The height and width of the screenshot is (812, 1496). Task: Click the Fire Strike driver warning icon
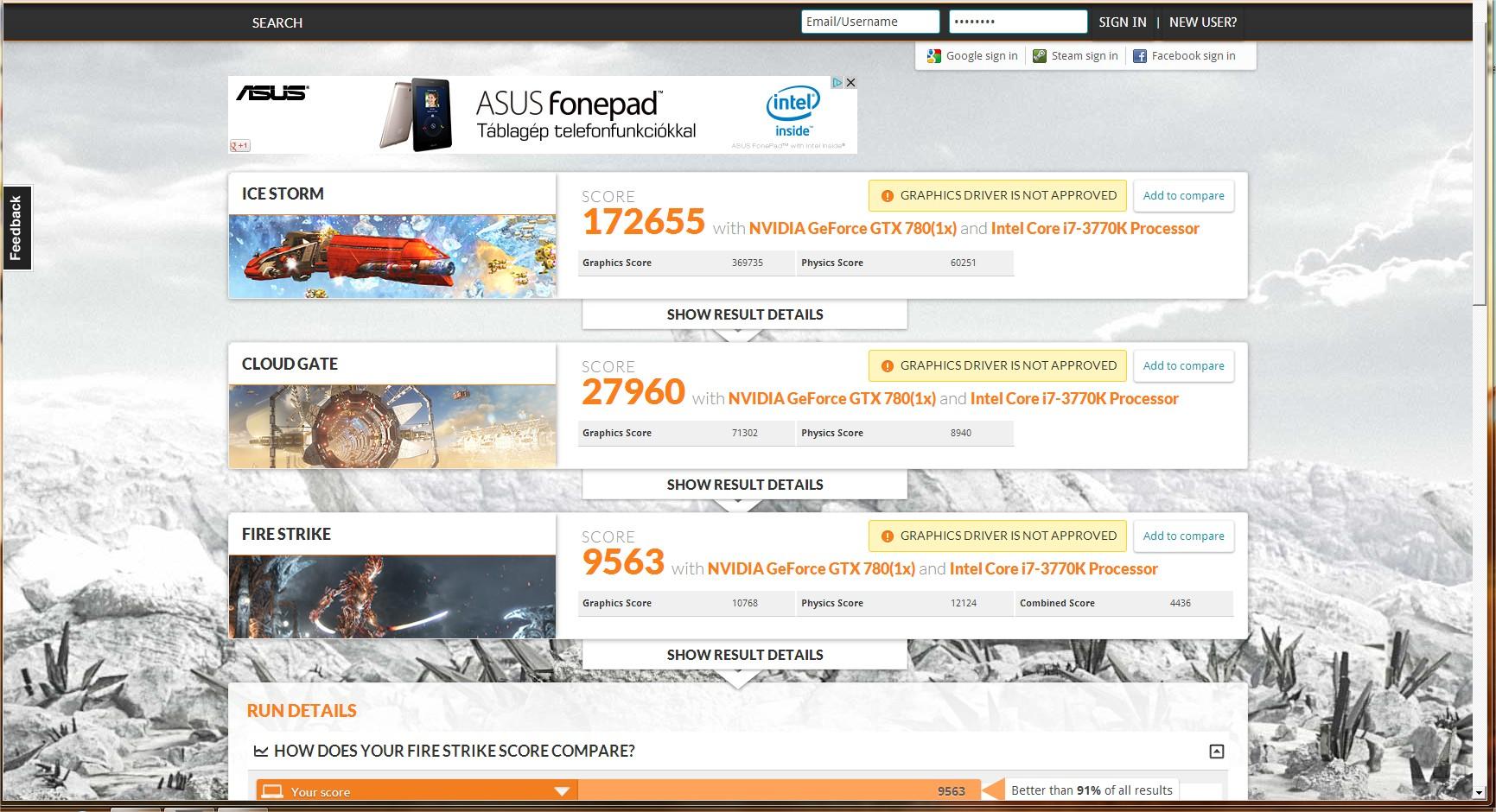tap(887, 536)
